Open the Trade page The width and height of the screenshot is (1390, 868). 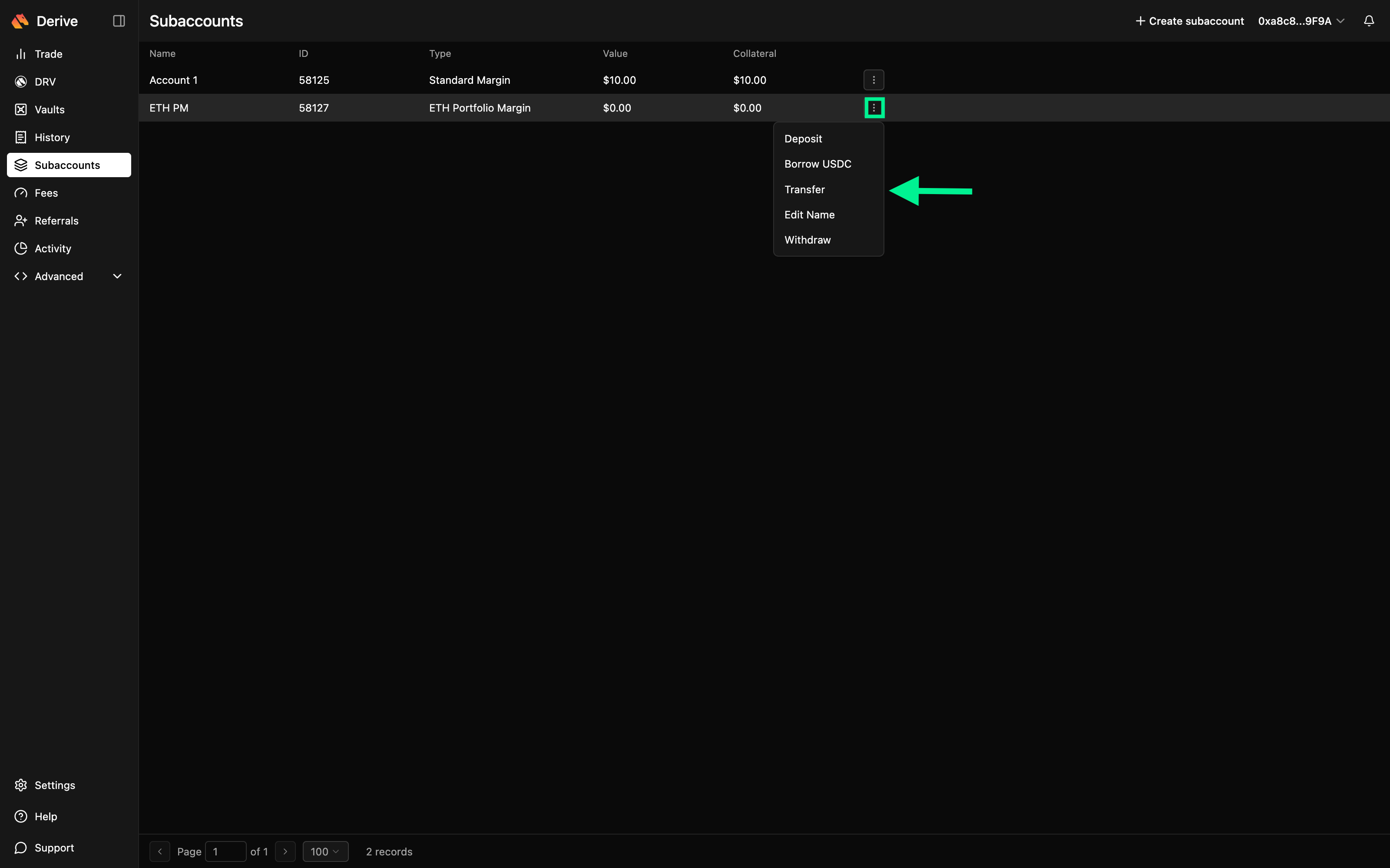[48, 54]
